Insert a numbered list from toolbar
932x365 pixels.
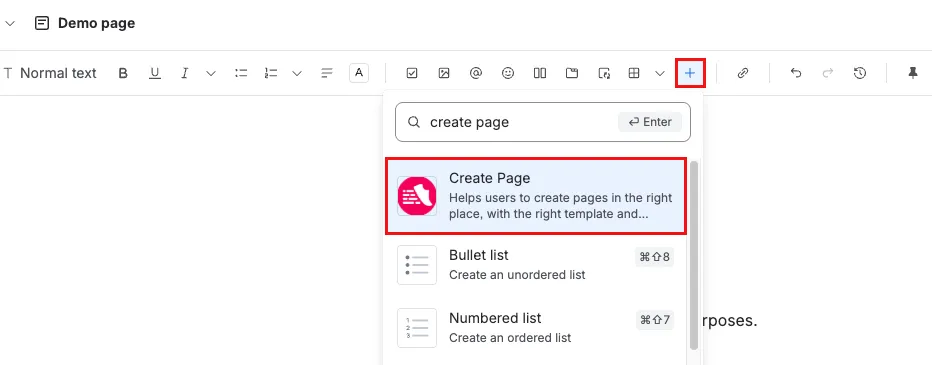click(x=271, y=73)
